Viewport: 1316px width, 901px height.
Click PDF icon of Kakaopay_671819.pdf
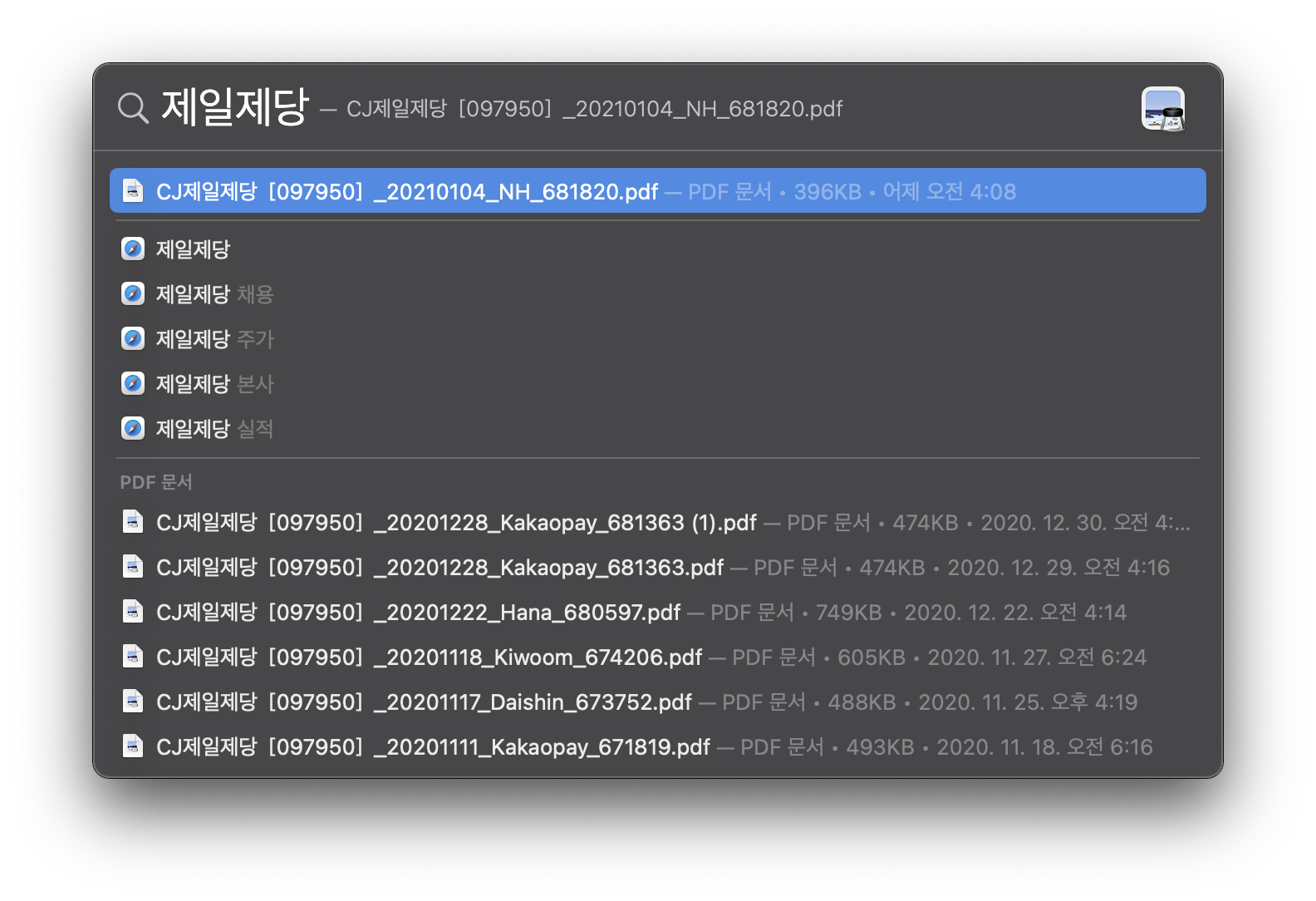tap(133, 746)
